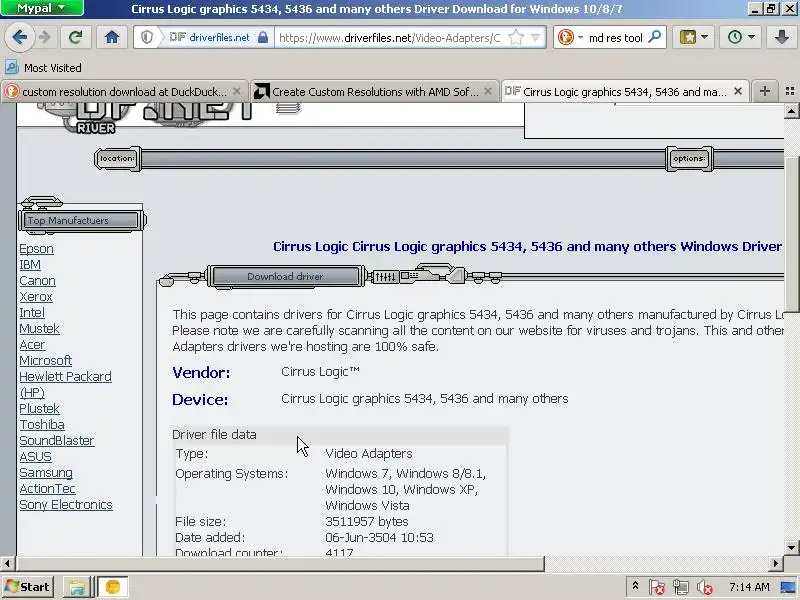Click the md res tool search field

pos(616,38)
